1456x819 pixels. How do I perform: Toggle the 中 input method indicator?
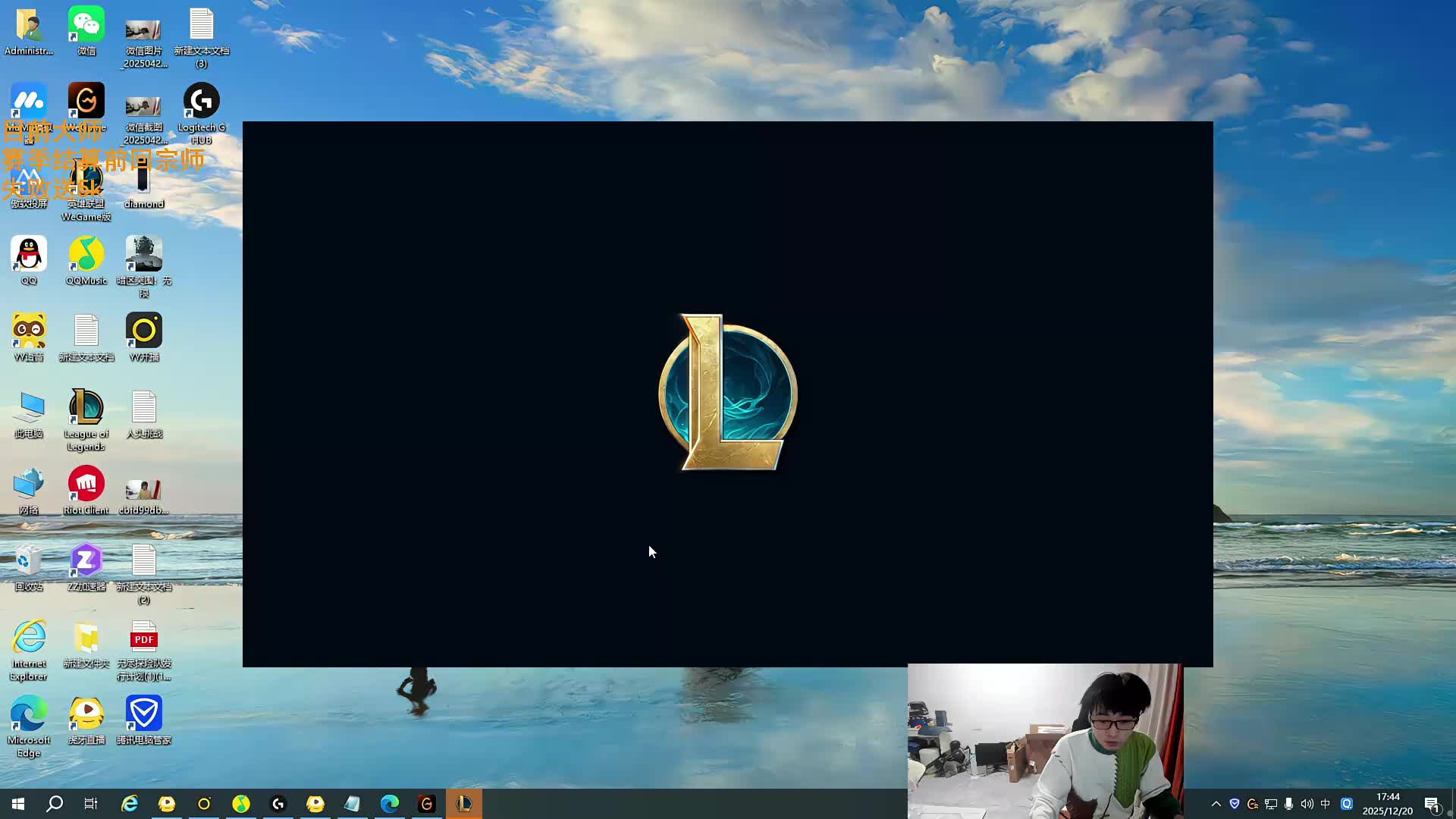click(1326, 804)
